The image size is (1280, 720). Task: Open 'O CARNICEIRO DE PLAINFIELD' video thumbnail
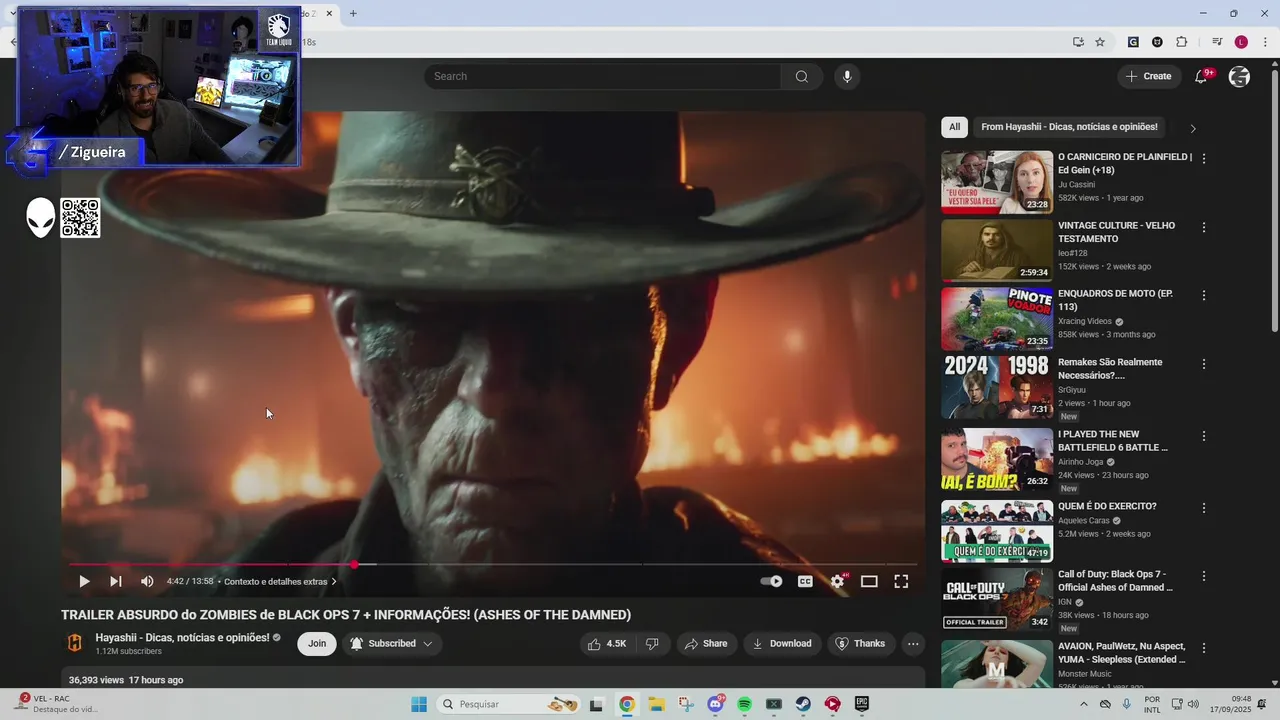pyautogui.click(x=997, y=182)
